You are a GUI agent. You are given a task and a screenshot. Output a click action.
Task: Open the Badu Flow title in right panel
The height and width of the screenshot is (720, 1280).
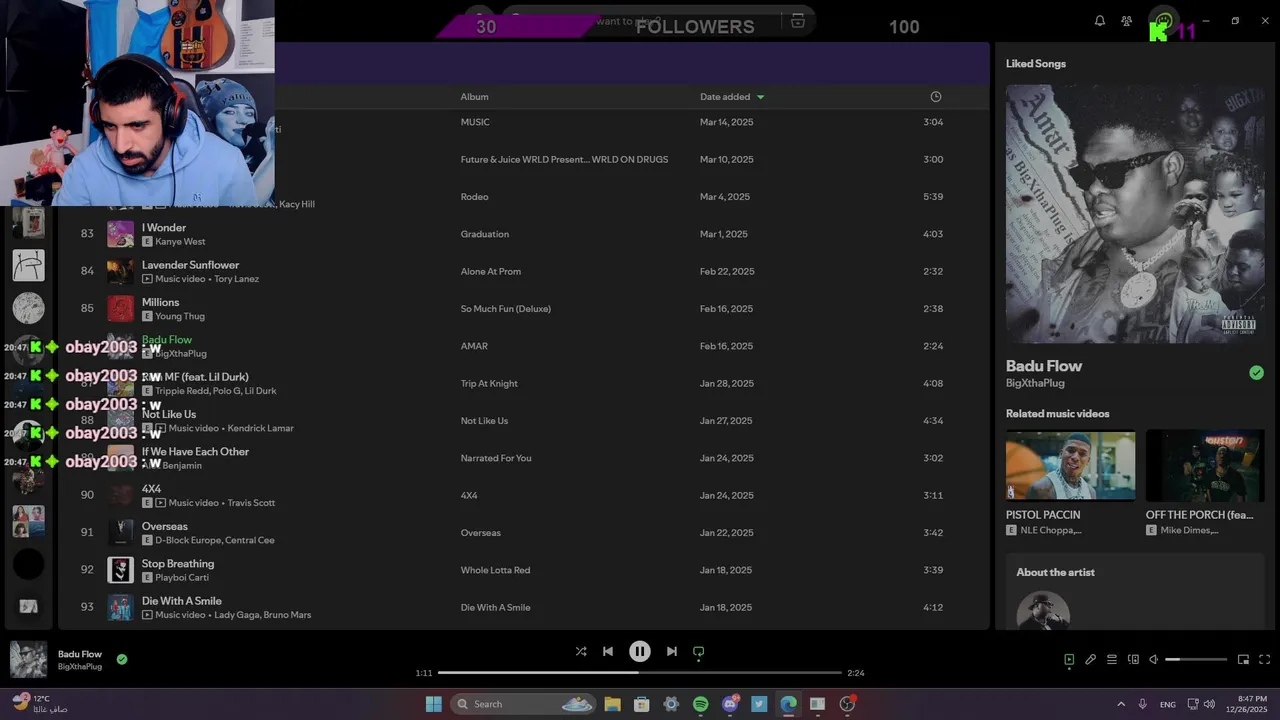coord(1044,366)
